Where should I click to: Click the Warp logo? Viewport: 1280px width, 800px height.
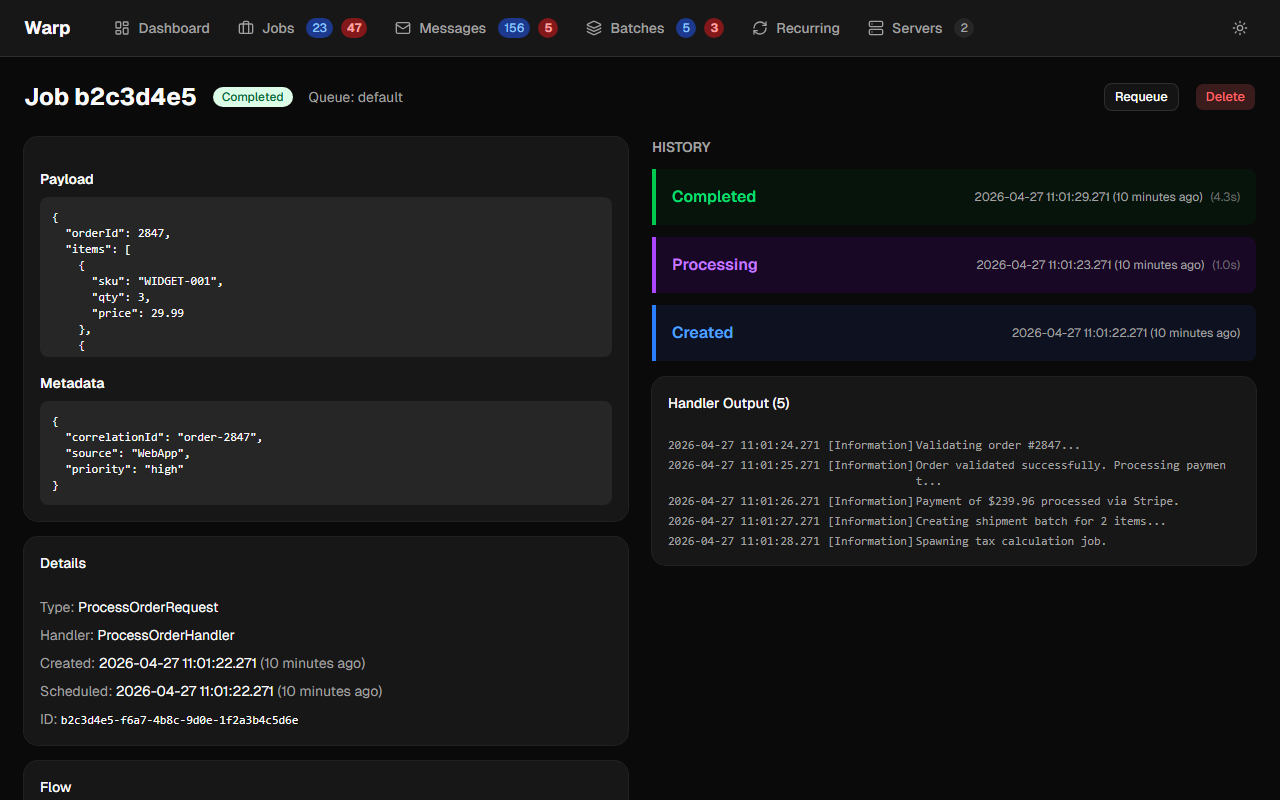(x=47, y=28)
